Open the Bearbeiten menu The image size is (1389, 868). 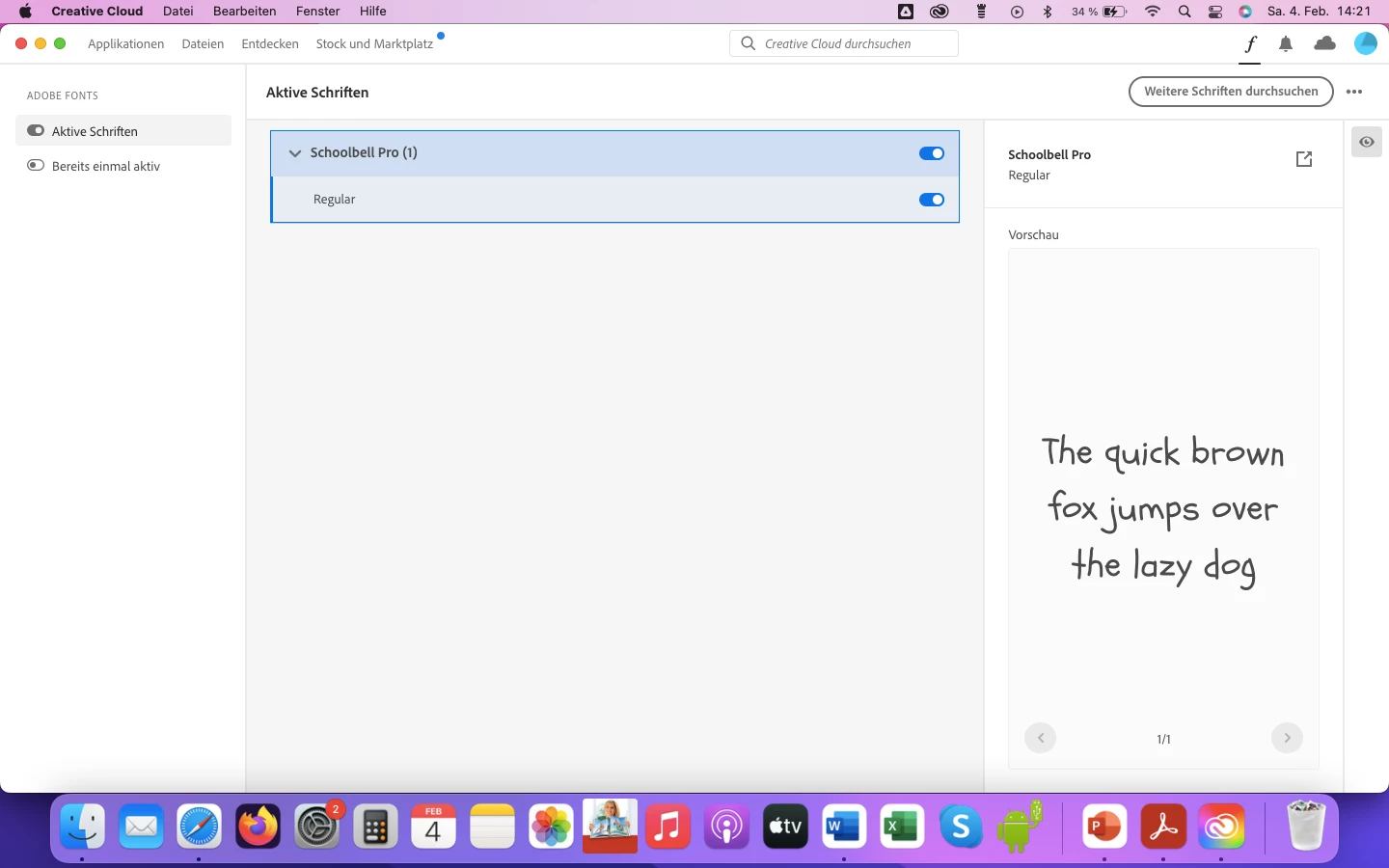pyautogui.click(x=245, y=12)
